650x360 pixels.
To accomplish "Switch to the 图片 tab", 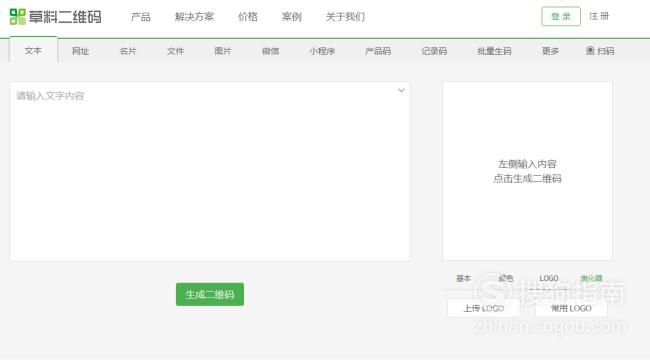I will coord(223,51).
